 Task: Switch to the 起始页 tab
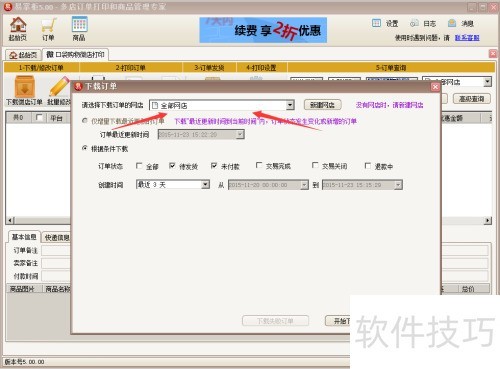(x=23, y=55)
